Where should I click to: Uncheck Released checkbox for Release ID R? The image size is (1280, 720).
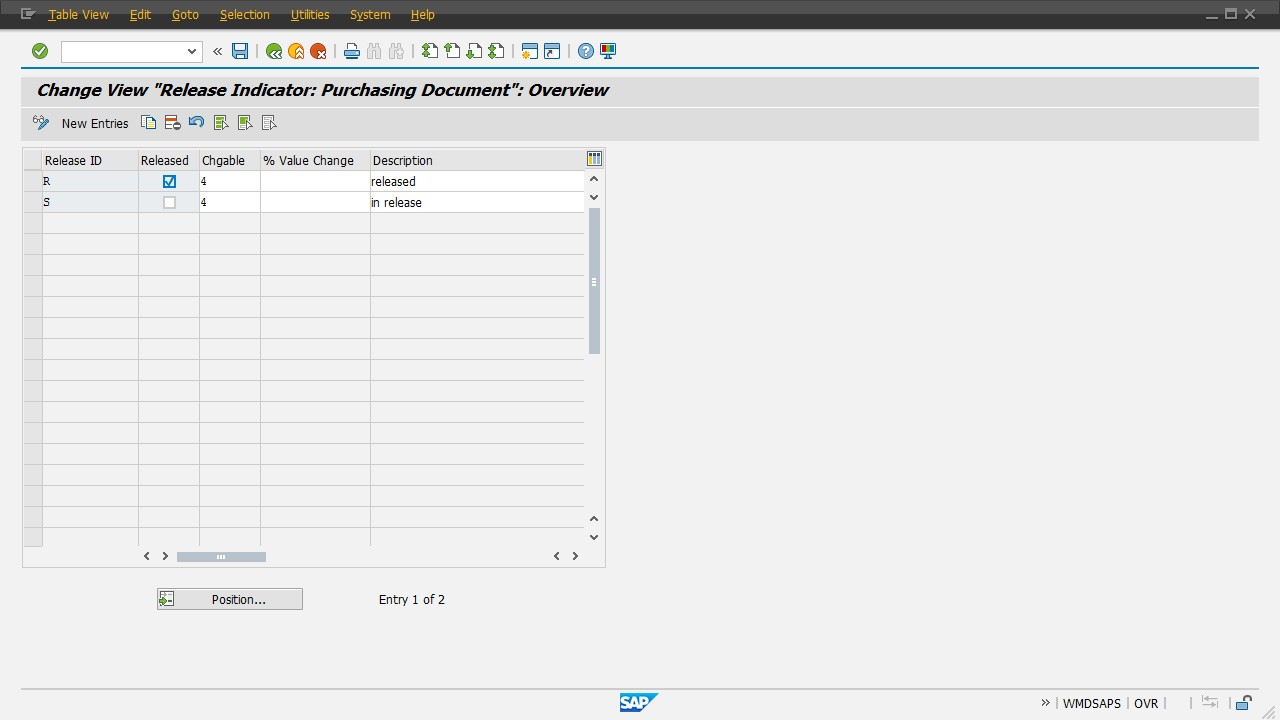click(169, 182)
